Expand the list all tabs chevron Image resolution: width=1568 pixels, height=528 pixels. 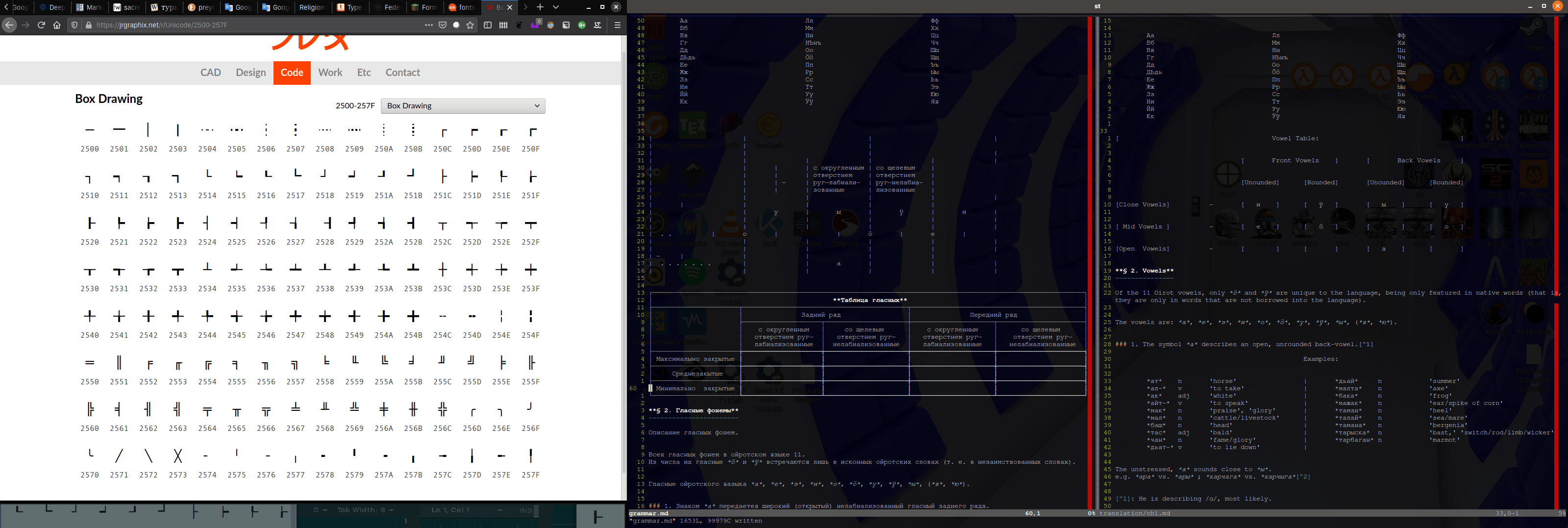[556, 7]
